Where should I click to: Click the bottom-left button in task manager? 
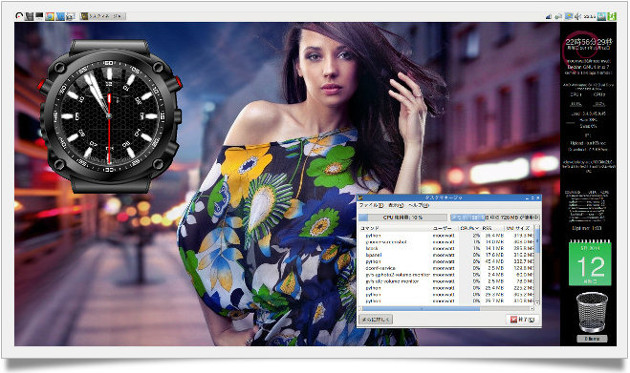coord(375,320)
